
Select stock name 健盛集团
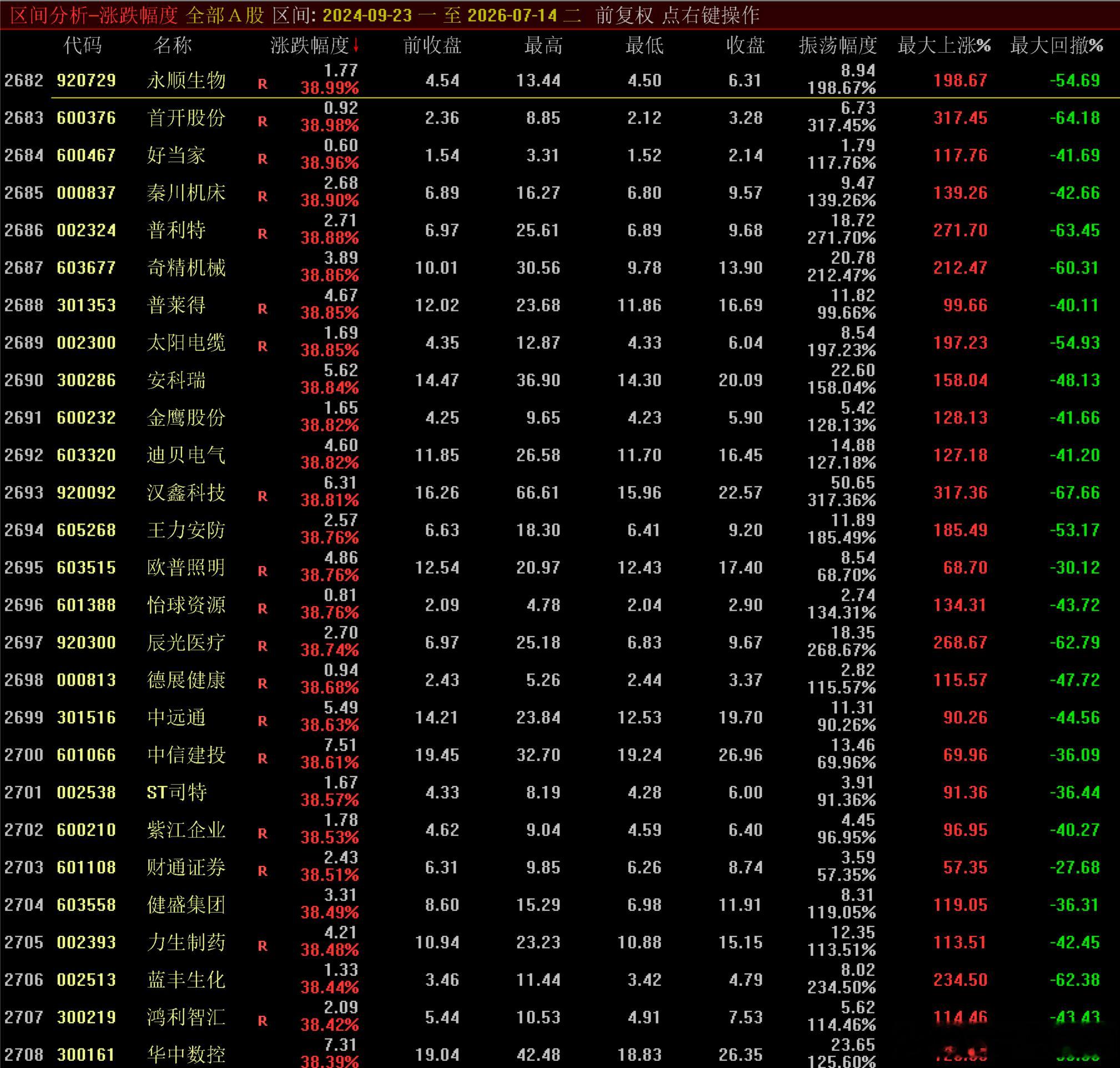186,905
